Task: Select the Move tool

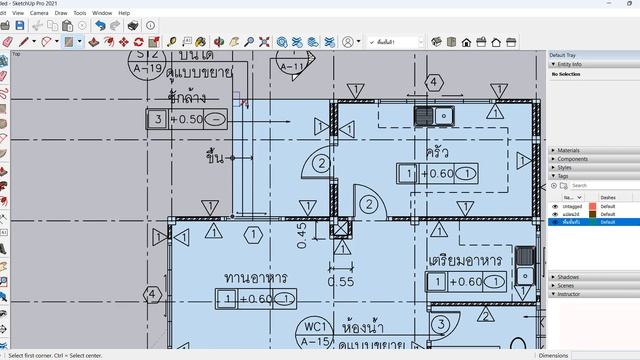Action: pyautogui.click(x=124, y=42)
